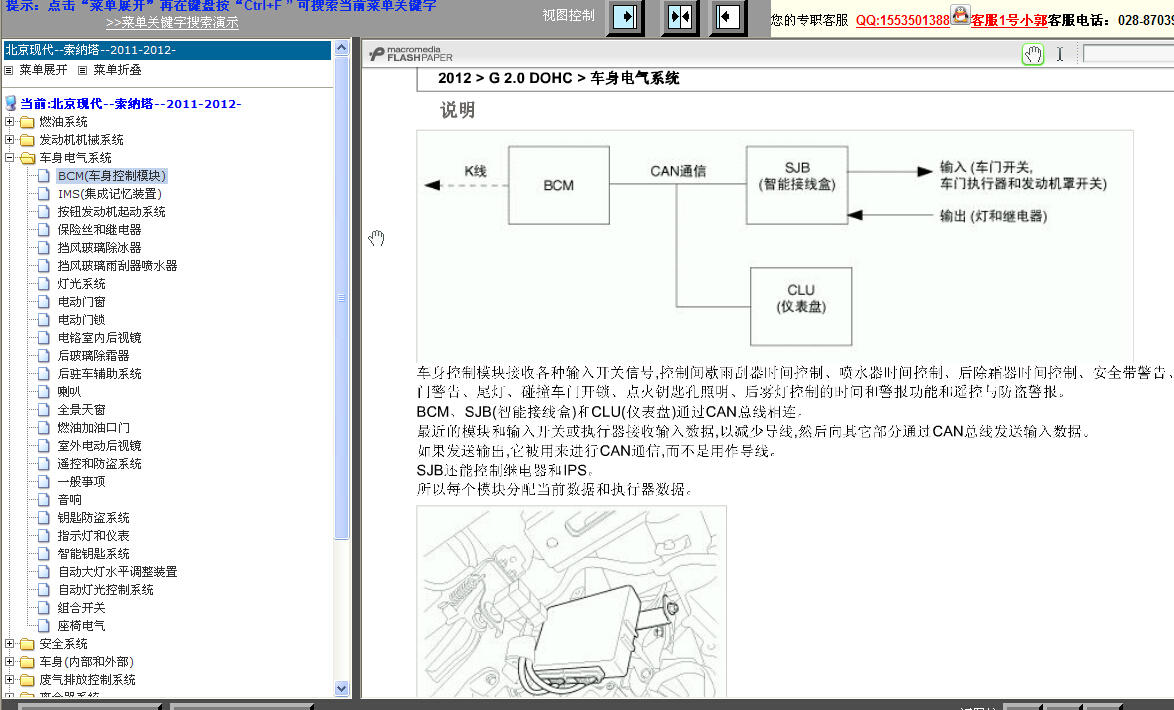Click the tree panel scroll-down arrow

click(341, 688)
